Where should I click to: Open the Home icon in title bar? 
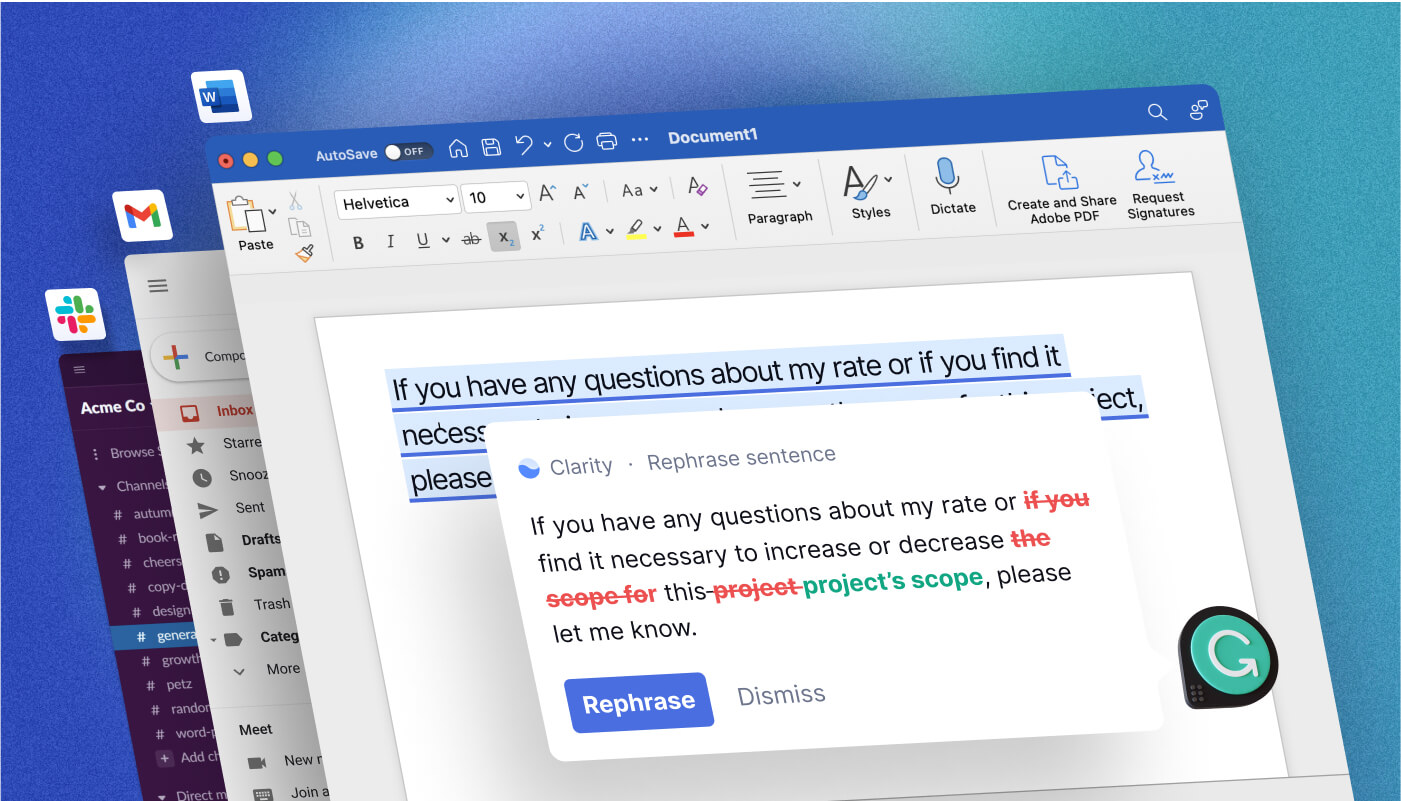coord(458,149)
